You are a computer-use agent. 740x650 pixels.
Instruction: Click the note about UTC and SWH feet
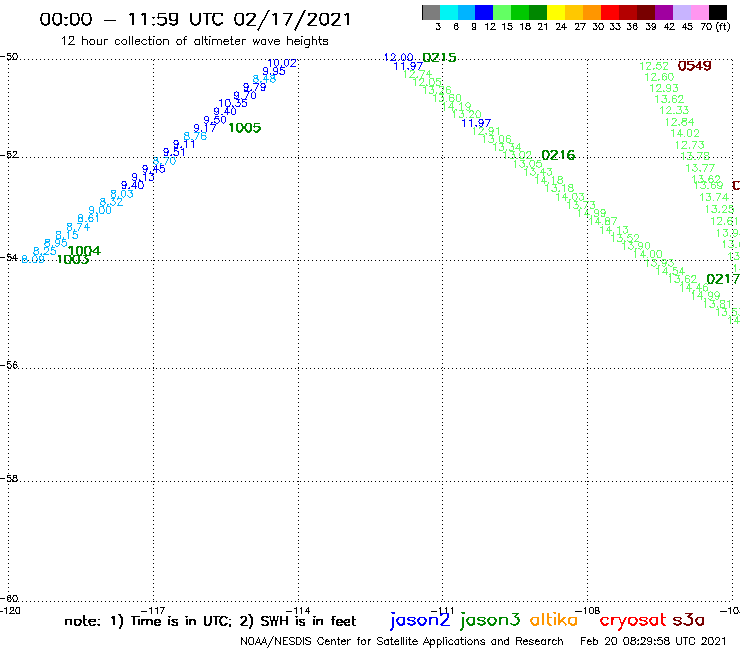[x=210, y=621]
